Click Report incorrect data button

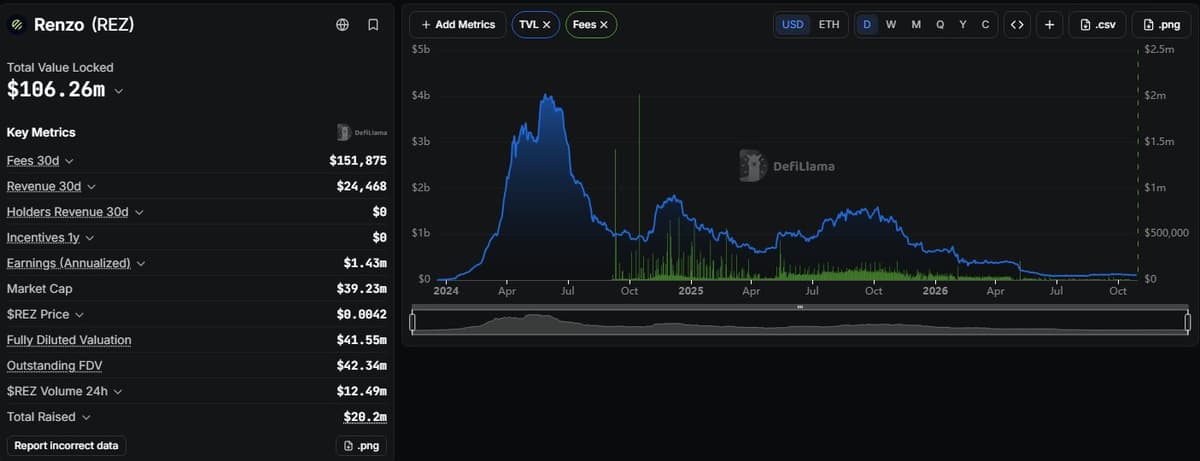(66, 445)
